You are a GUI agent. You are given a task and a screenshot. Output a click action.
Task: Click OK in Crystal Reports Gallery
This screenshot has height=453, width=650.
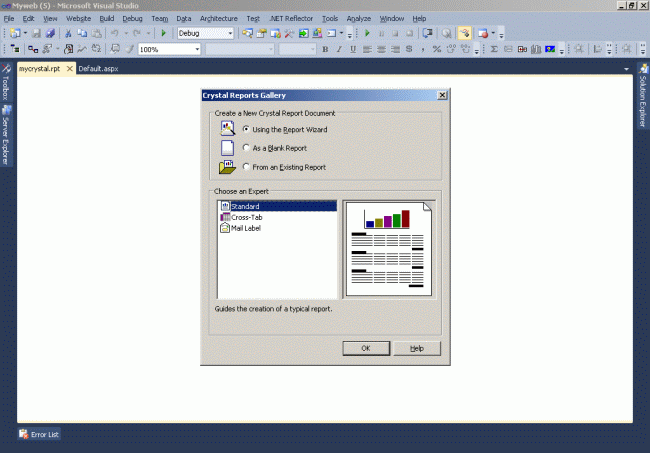pos(366,348)
